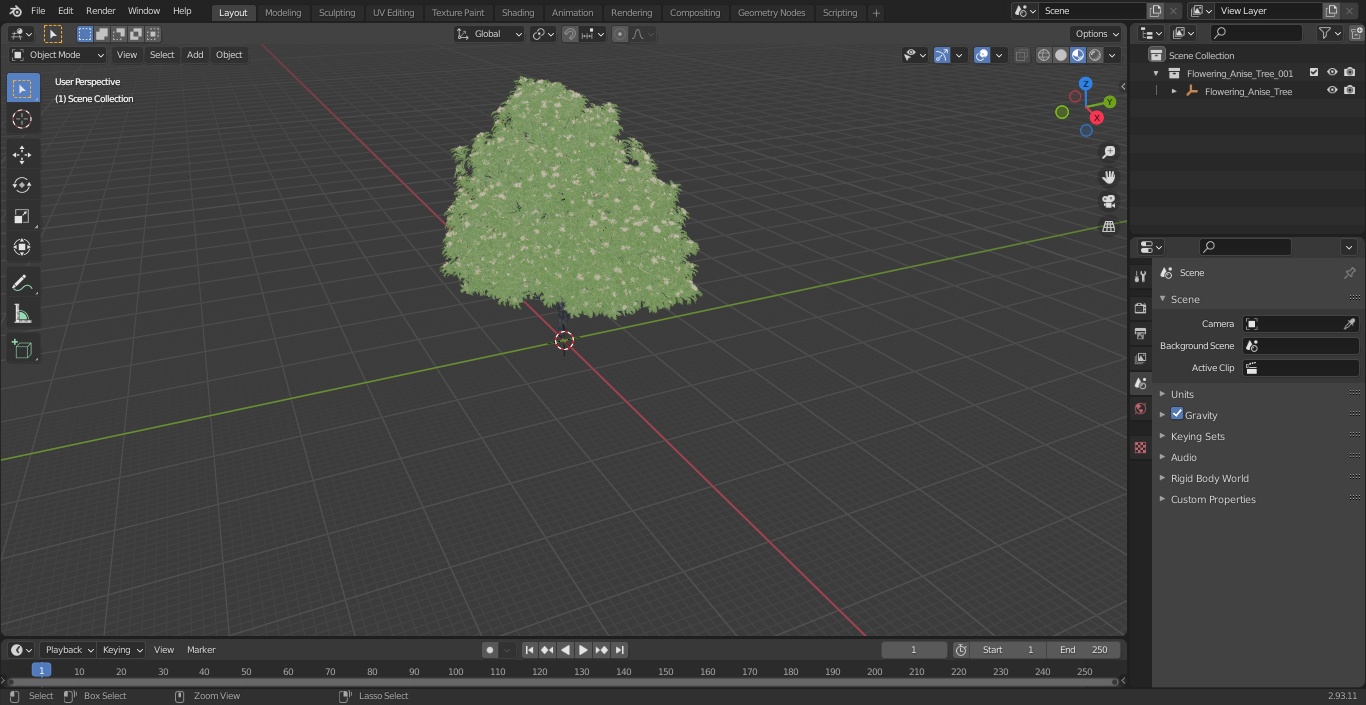Activate the Rotate tool

tap(22, 185)
